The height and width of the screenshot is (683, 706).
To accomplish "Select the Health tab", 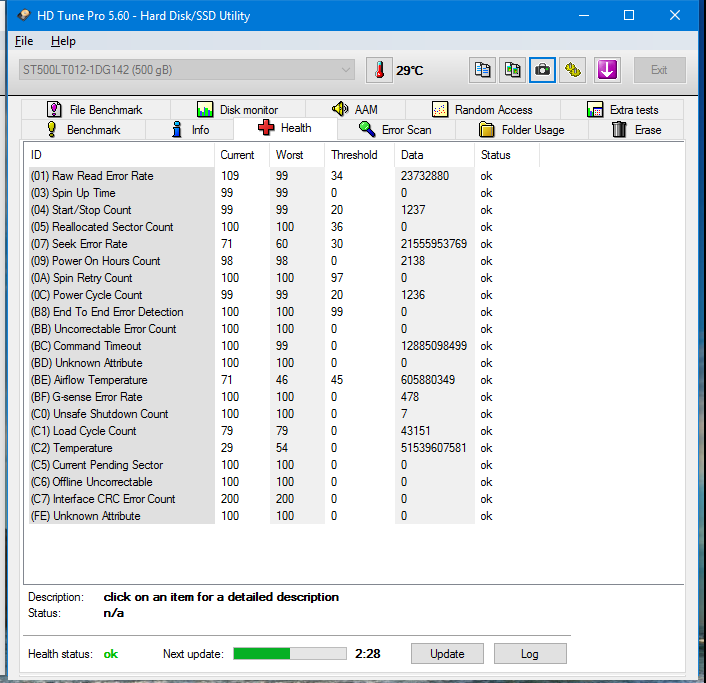I will [285, 128].
